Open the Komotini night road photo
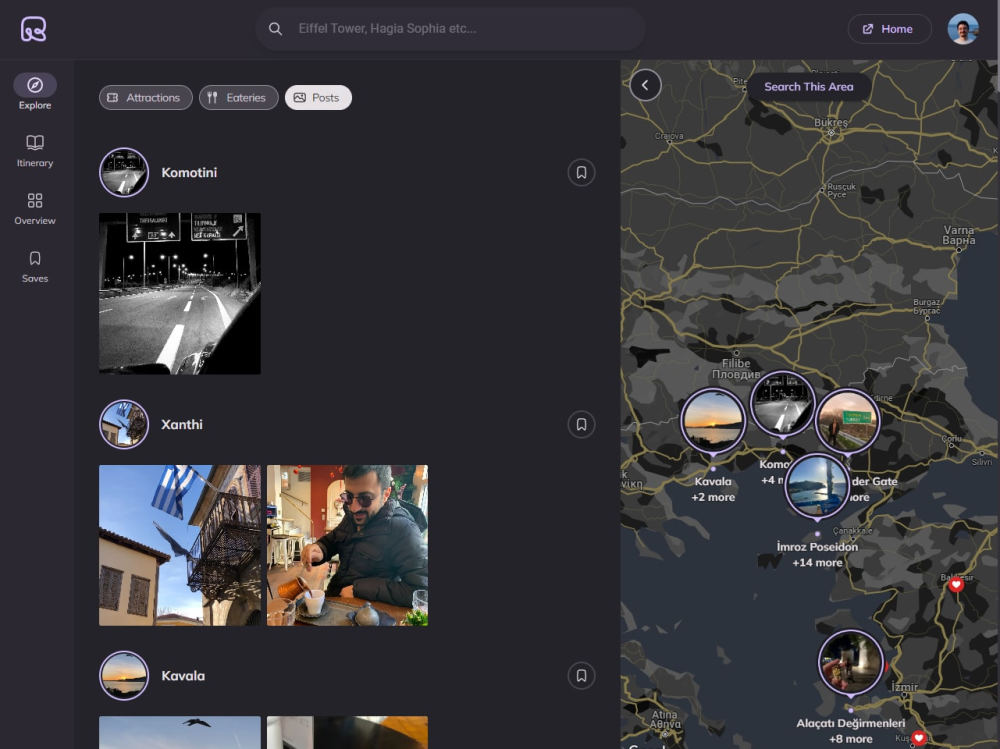 180,293
